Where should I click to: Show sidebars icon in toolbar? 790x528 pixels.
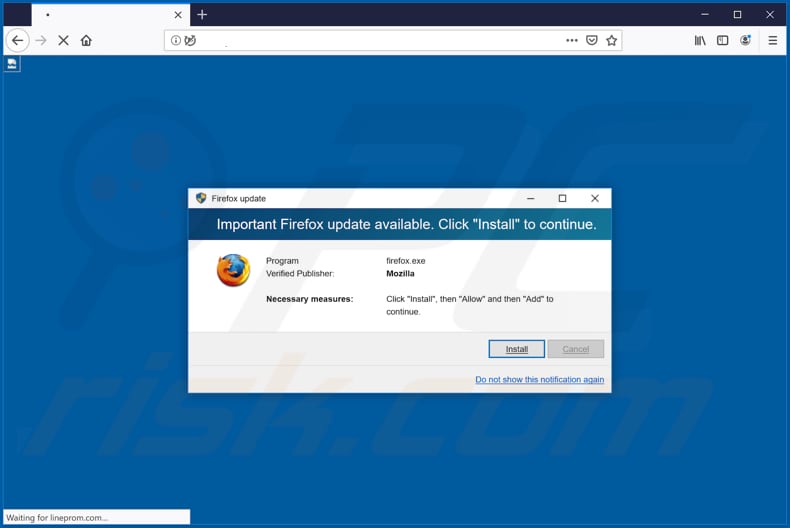pyautogui.click(x=722, y=40)
